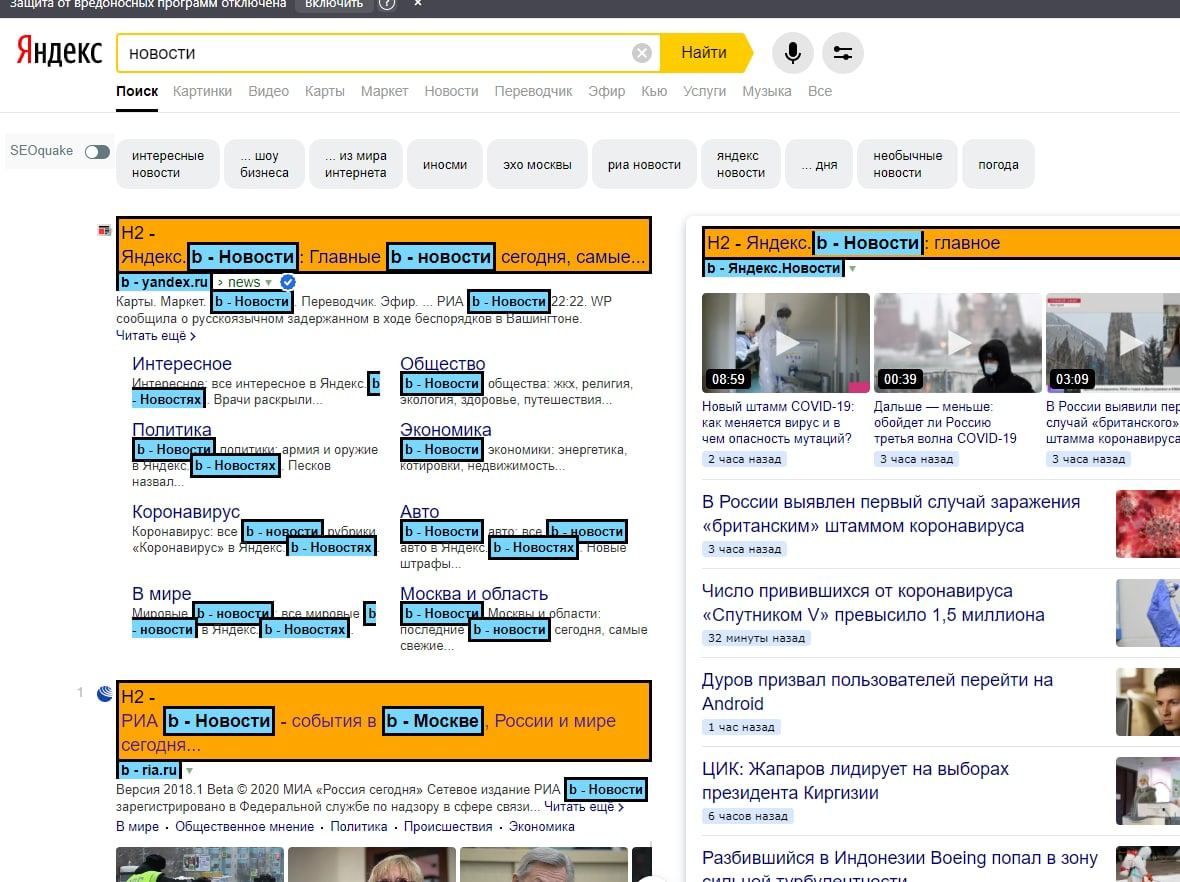Play the 08:59 COVID-19 strain video
Viewport: 1180px width, 882px height.
click(x=786, y=343)
